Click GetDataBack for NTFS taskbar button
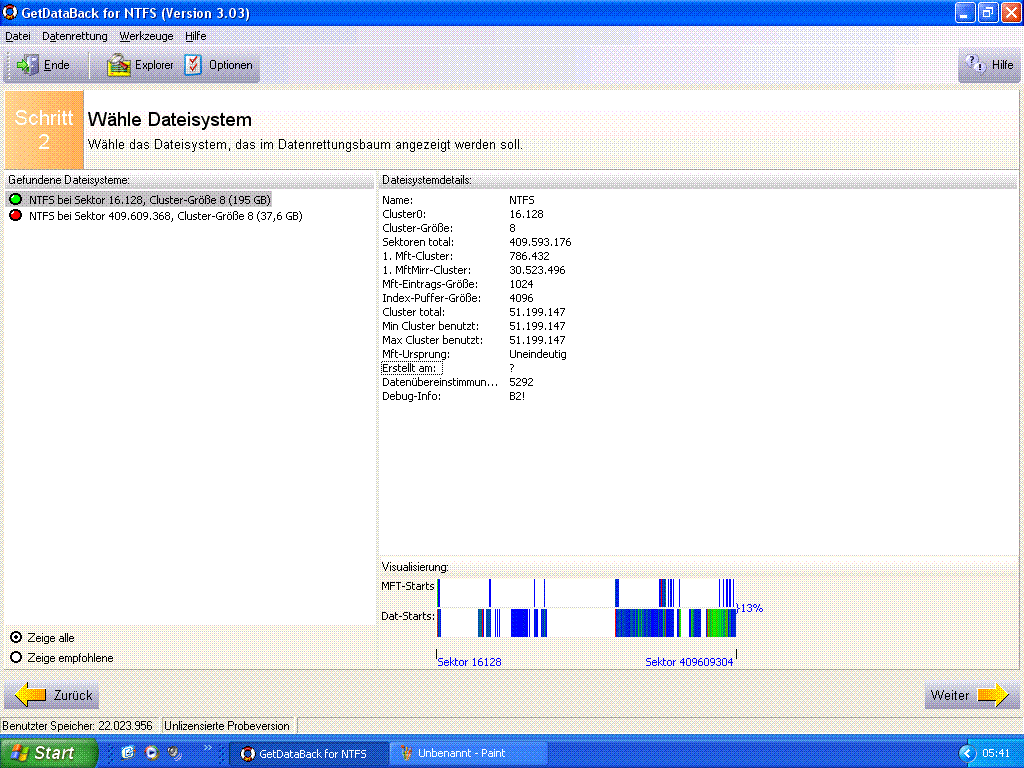 (311, 753)
